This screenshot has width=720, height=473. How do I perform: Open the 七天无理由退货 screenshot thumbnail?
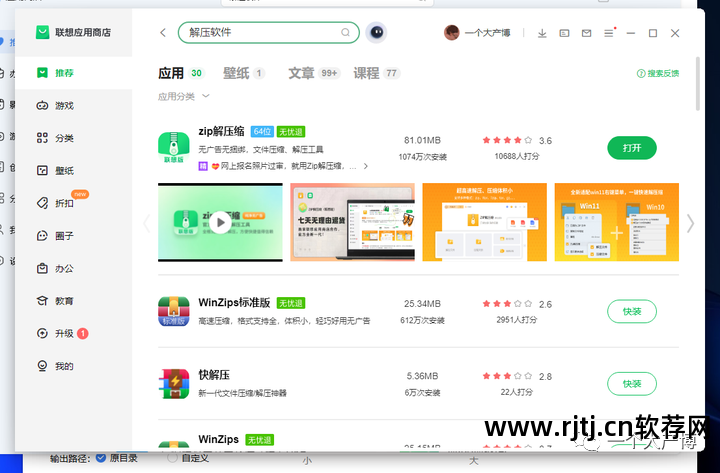(x=353, y=222)
